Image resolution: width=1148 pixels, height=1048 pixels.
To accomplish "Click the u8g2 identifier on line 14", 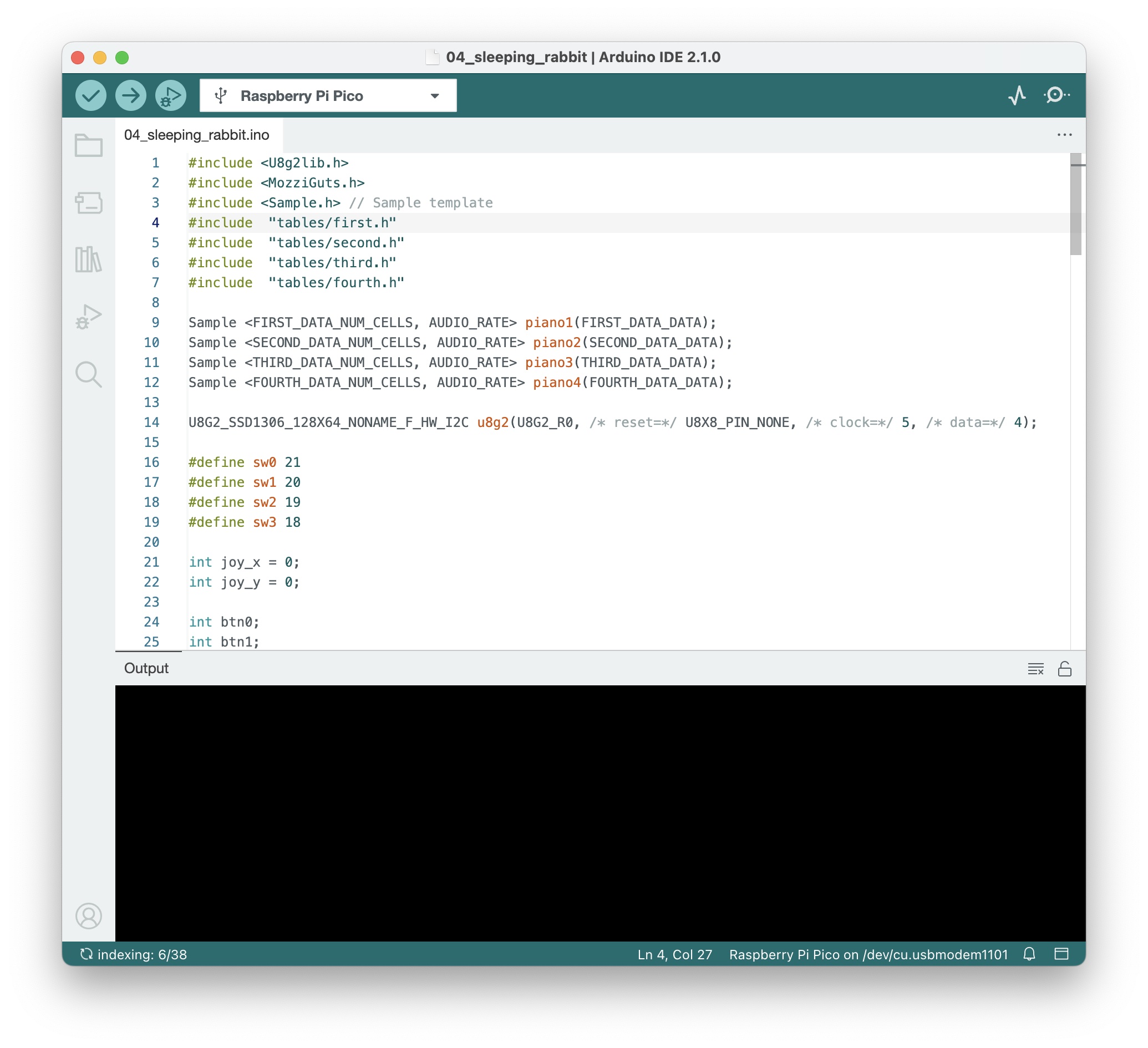I will click(x=492, y=423).
